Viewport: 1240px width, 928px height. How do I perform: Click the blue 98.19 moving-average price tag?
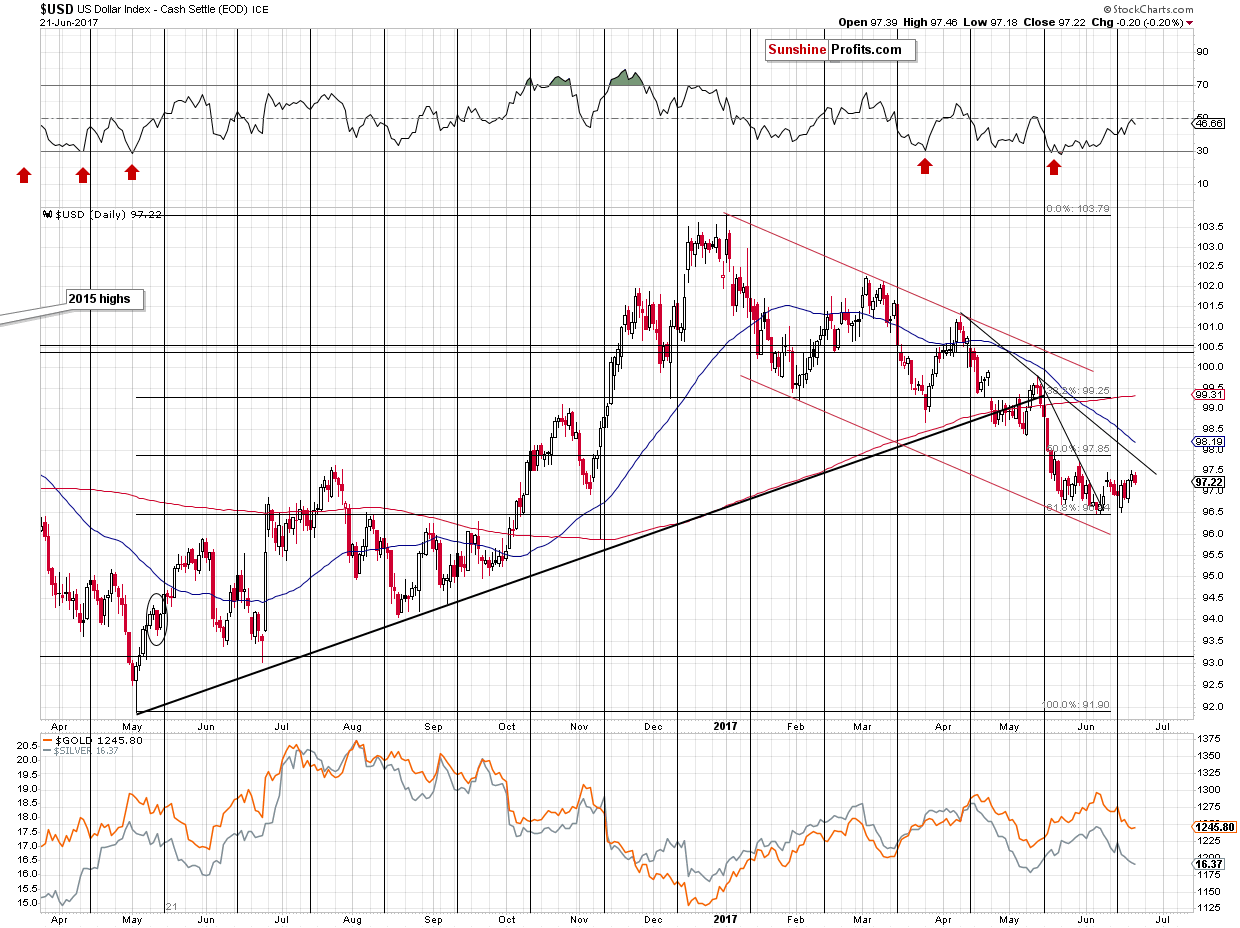pyautogui.click(x=1210, y=440)
